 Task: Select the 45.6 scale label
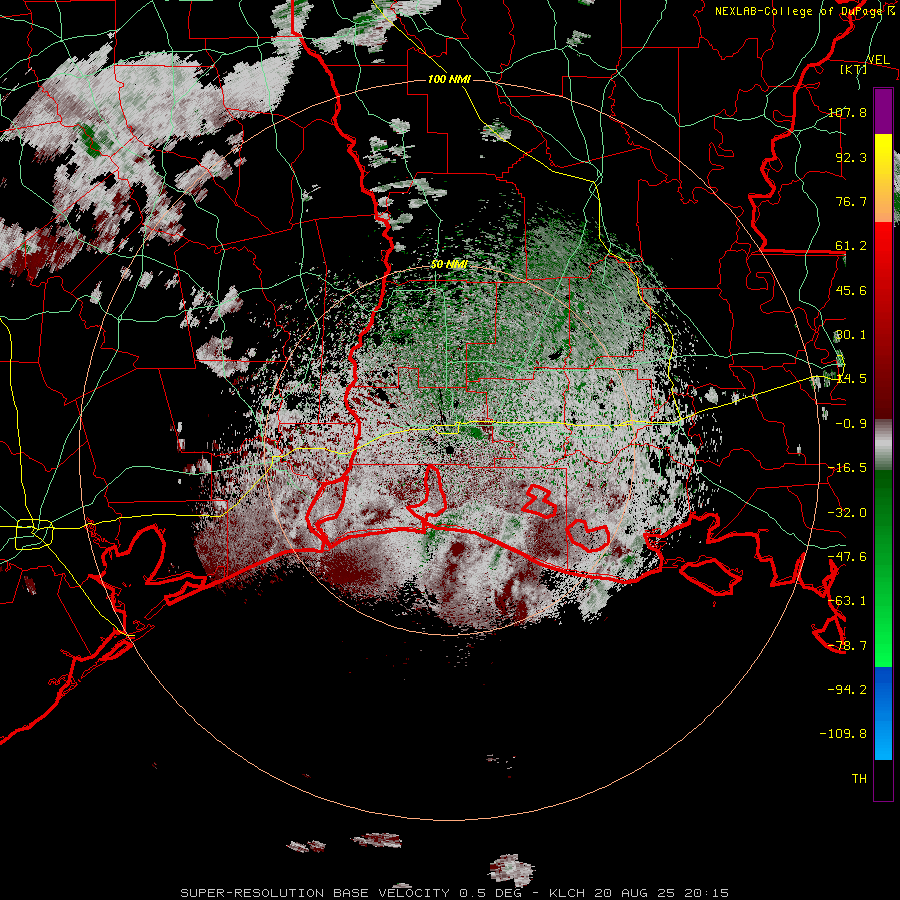851,290
